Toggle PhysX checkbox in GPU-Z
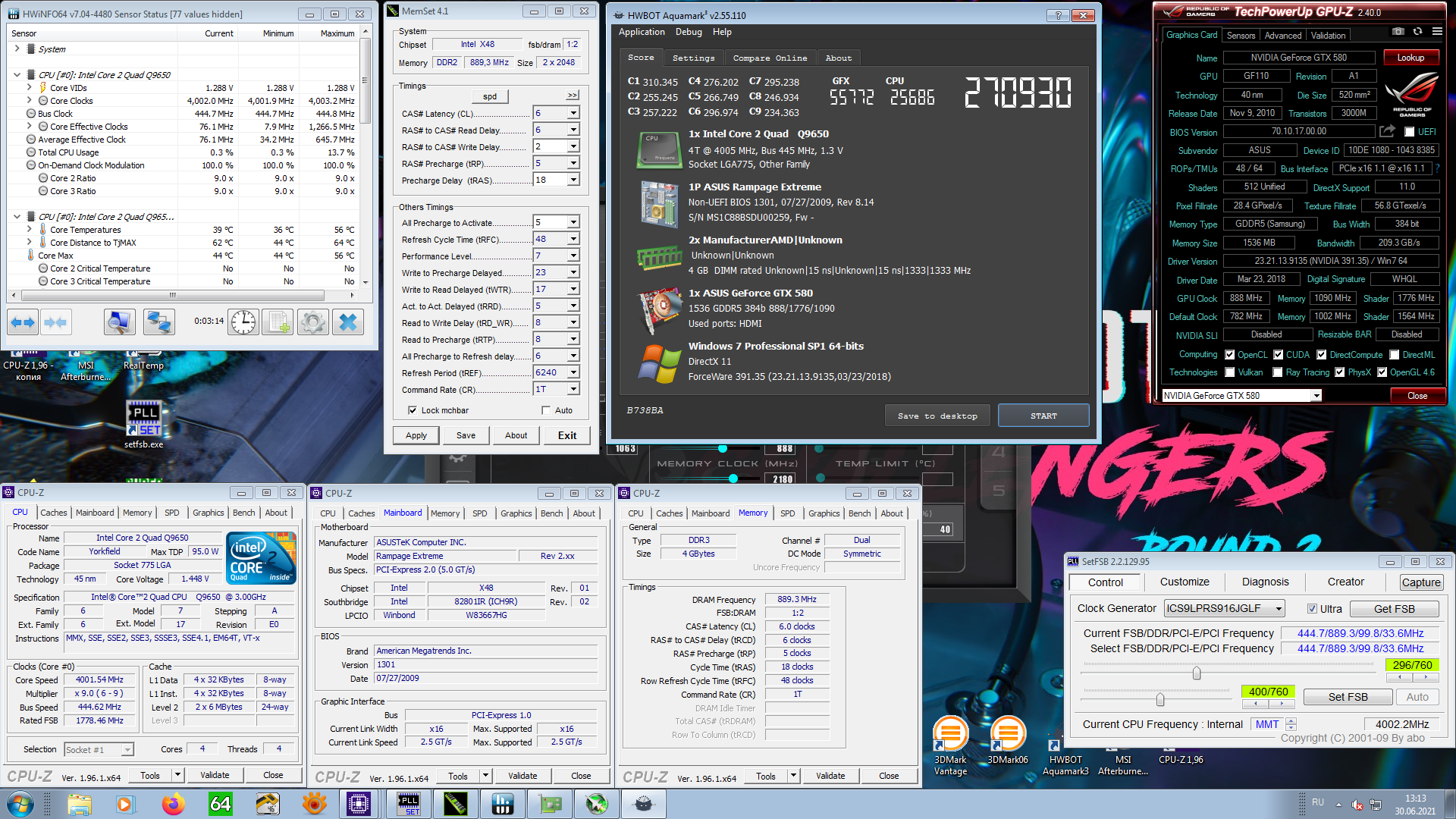 [x=1340, y=372]
